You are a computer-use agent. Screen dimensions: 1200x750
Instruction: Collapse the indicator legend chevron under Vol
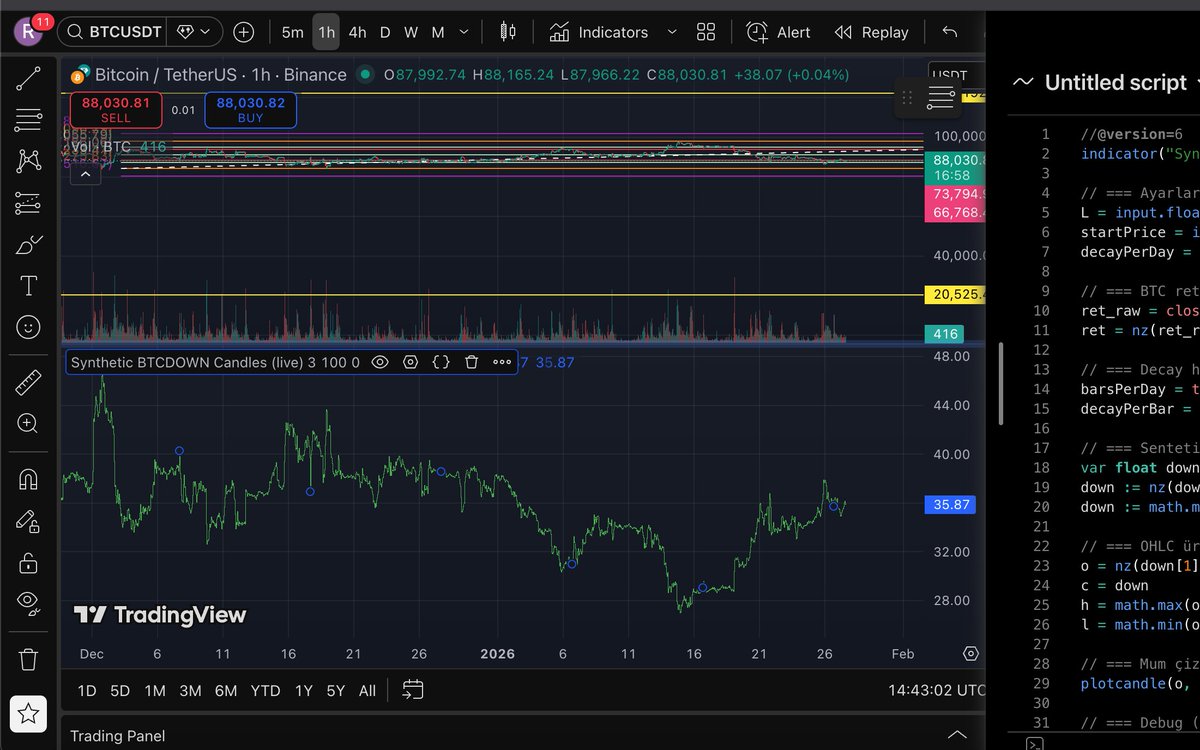click(85, 174)
